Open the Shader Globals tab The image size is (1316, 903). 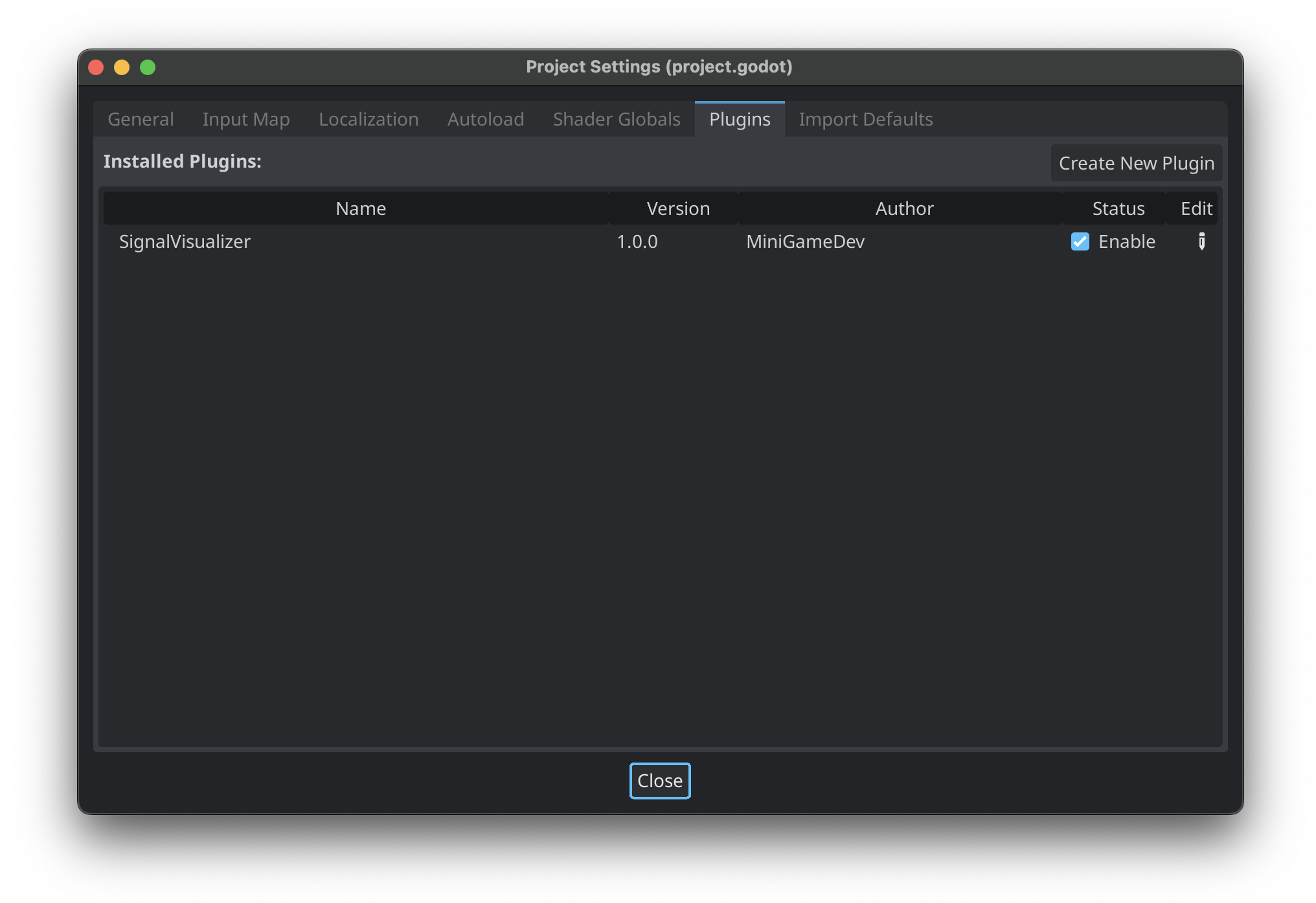(617, 119)
